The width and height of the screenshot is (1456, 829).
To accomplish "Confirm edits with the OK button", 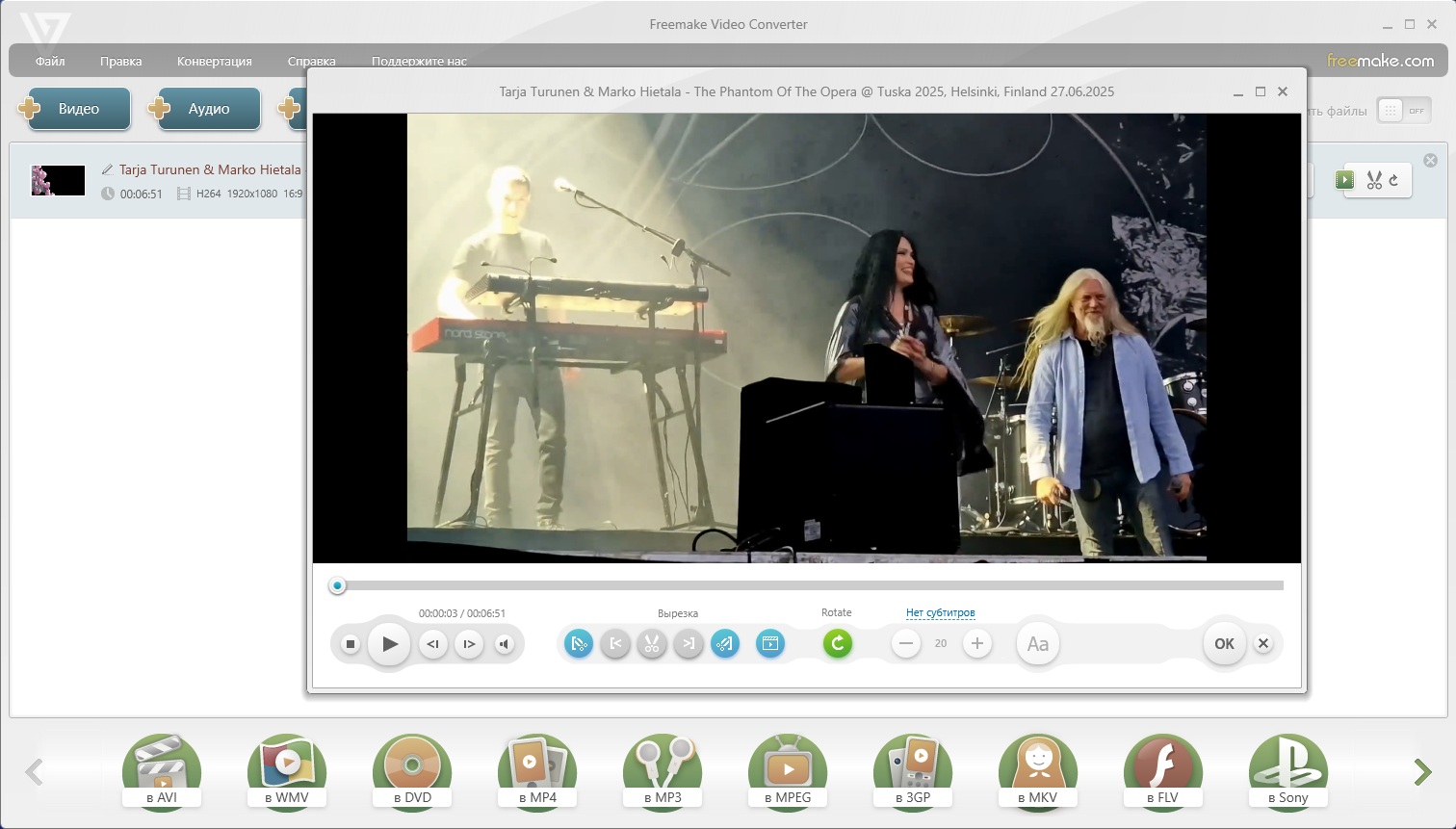I will point(1224,644).
